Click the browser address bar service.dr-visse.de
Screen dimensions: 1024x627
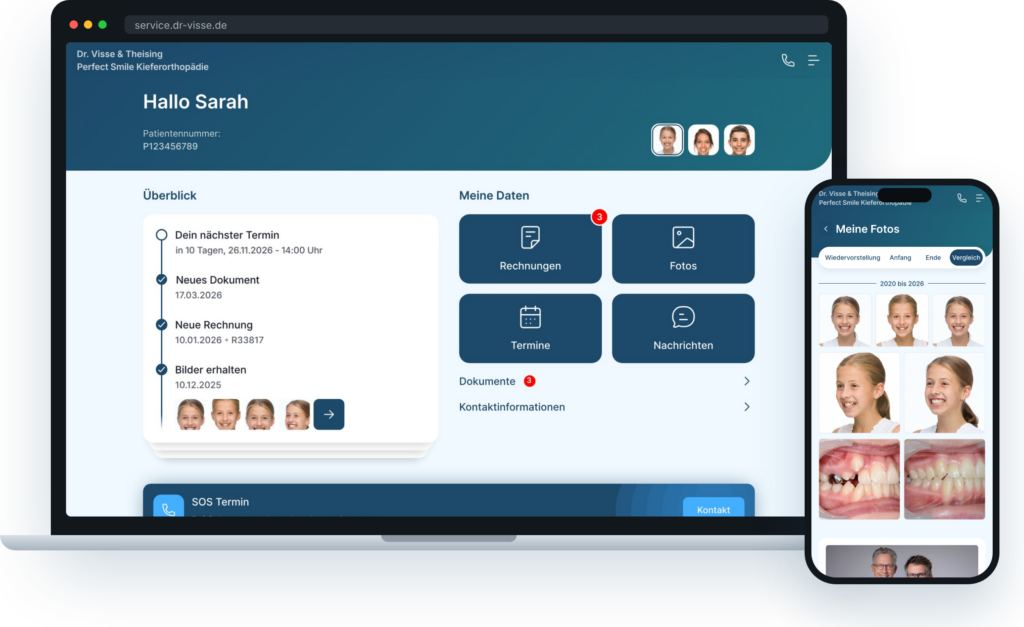tap(476, 25)
